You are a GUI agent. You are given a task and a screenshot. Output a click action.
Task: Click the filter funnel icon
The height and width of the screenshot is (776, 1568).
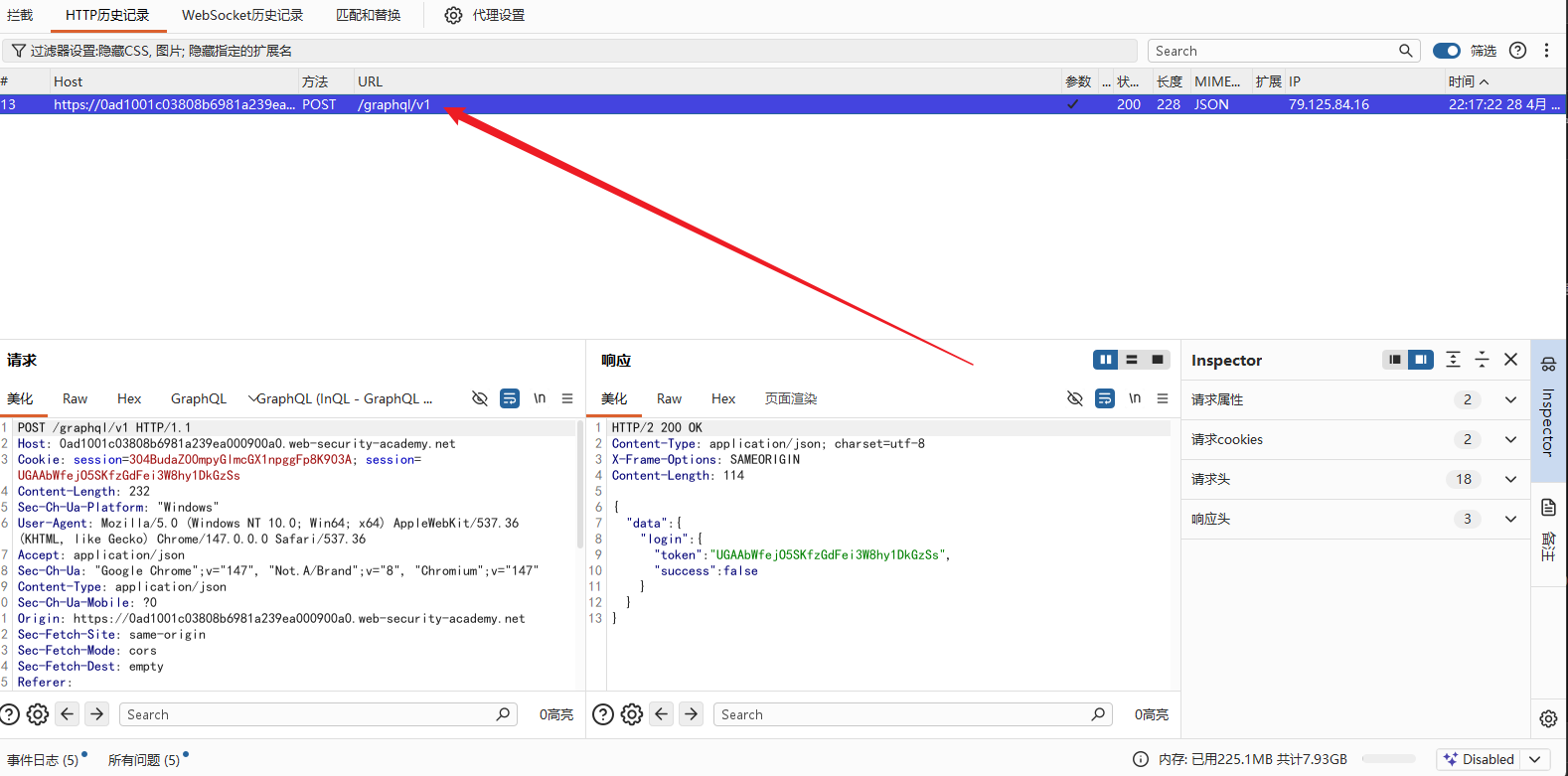pyautogui.click(x=18, y=51)
